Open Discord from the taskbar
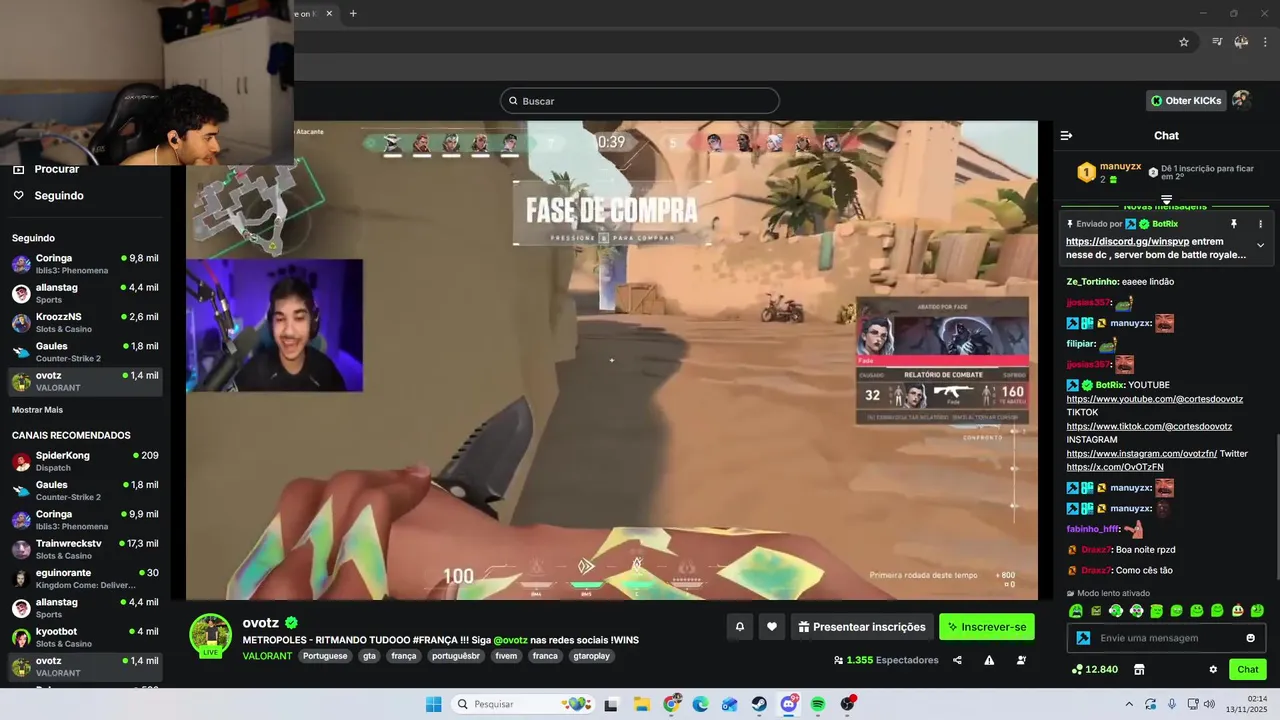The width and height of the screenshot is (1280, 720). (x=789, y=704)
